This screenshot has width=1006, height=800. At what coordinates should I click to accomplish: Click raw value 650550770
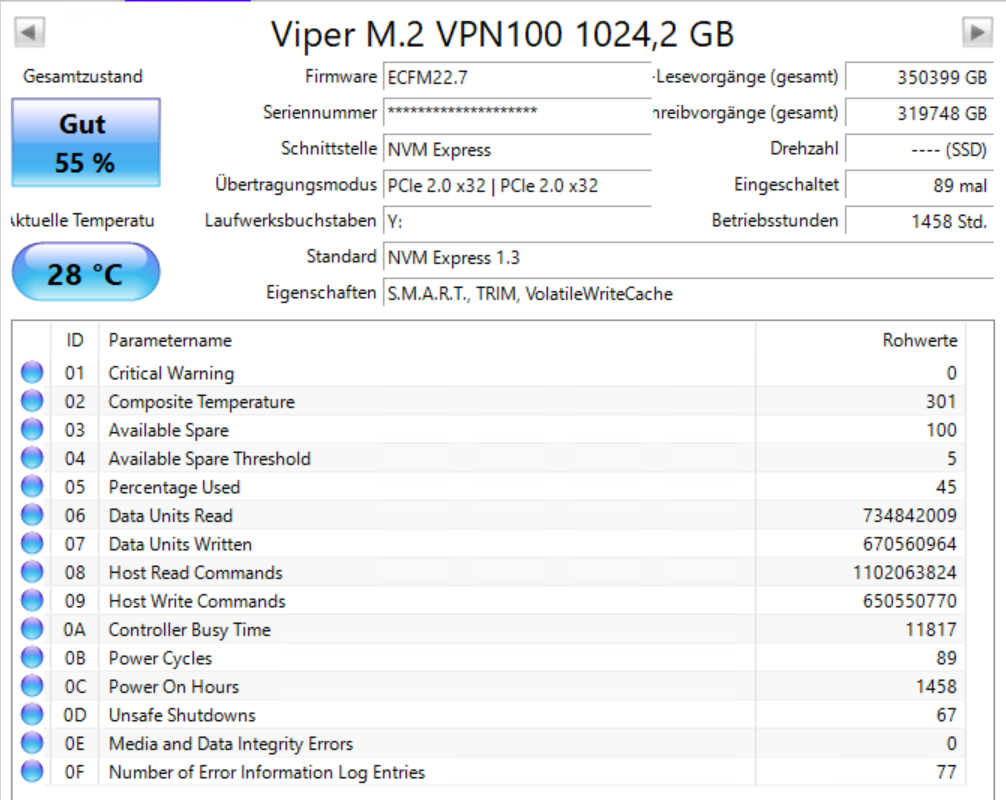(x=910, y=601)
